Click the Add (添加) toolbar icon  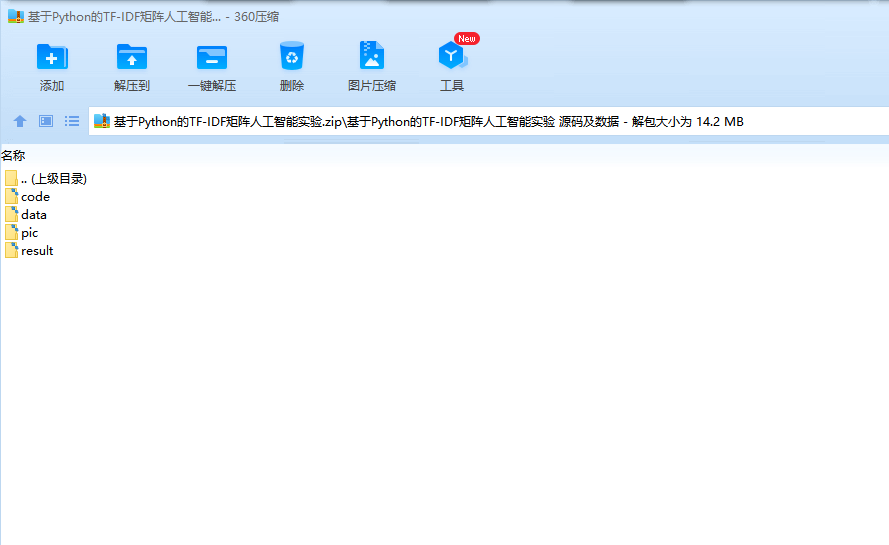52,57
